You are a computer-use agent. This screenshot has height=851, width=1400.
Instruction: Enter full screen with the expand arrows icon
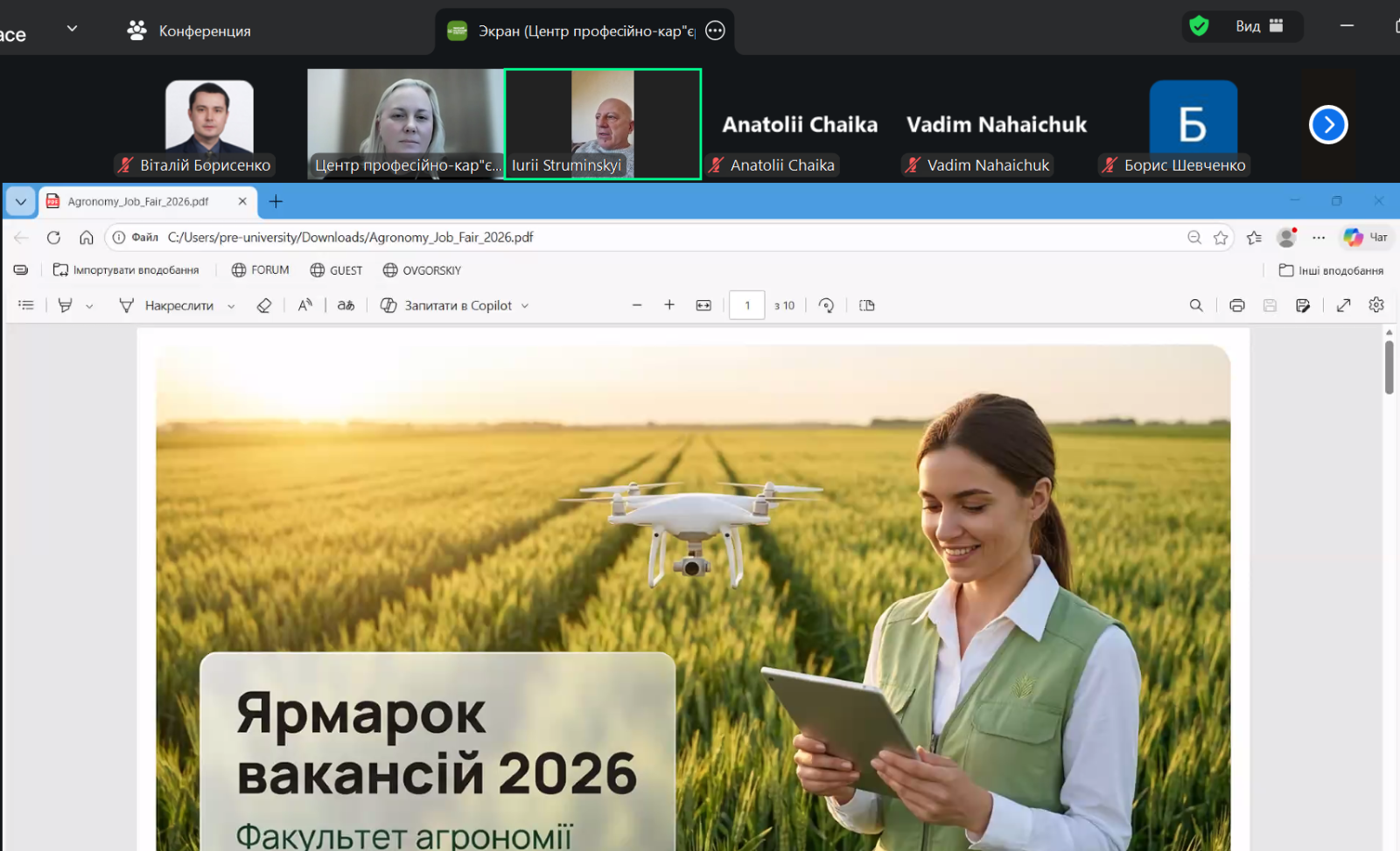(1343, 305)
